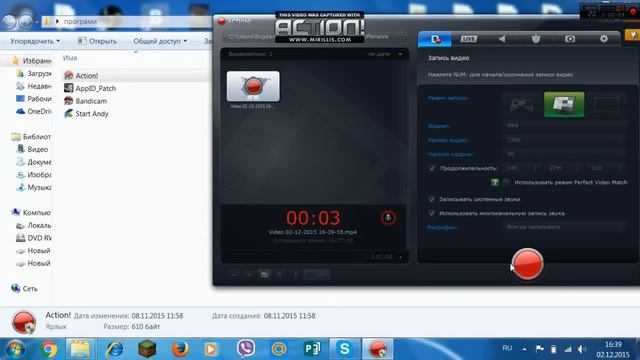Viewport: 640px width, 360px height.
Task: Click the RU language indicator
Action: coord(507,348)
